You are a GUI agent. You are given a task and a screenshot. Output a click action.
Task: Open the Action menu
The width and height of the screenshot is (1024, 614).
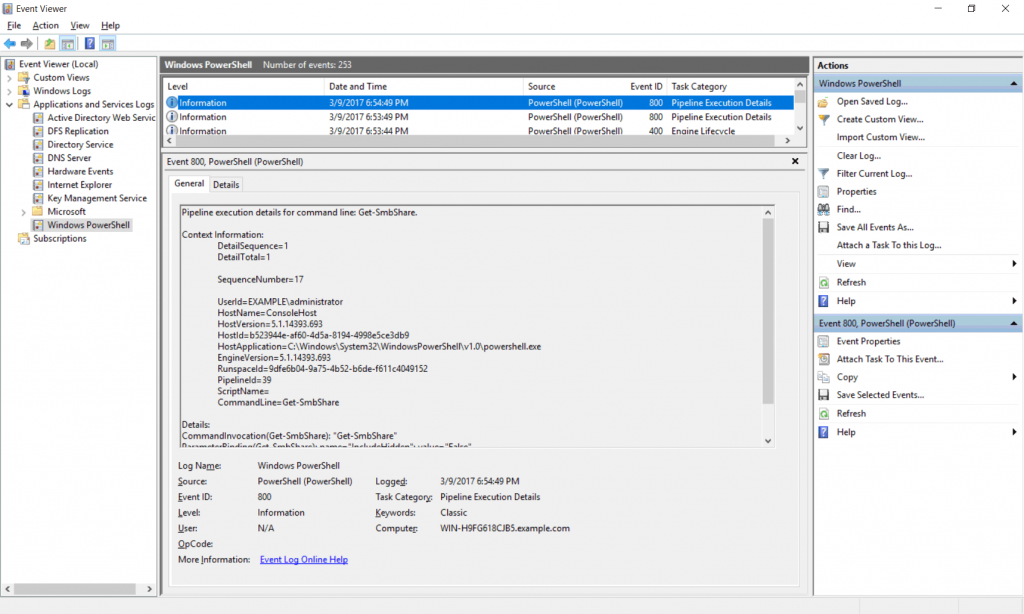45,25
